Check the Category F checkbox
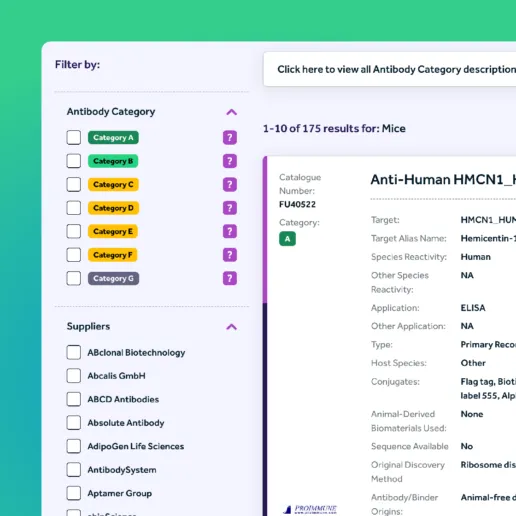This screenshot has width=516, height=516. (x=73, y=255)
